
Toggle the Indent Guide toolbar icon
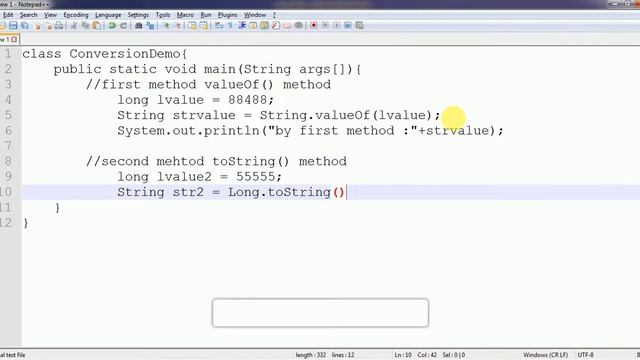click(242, 26)
